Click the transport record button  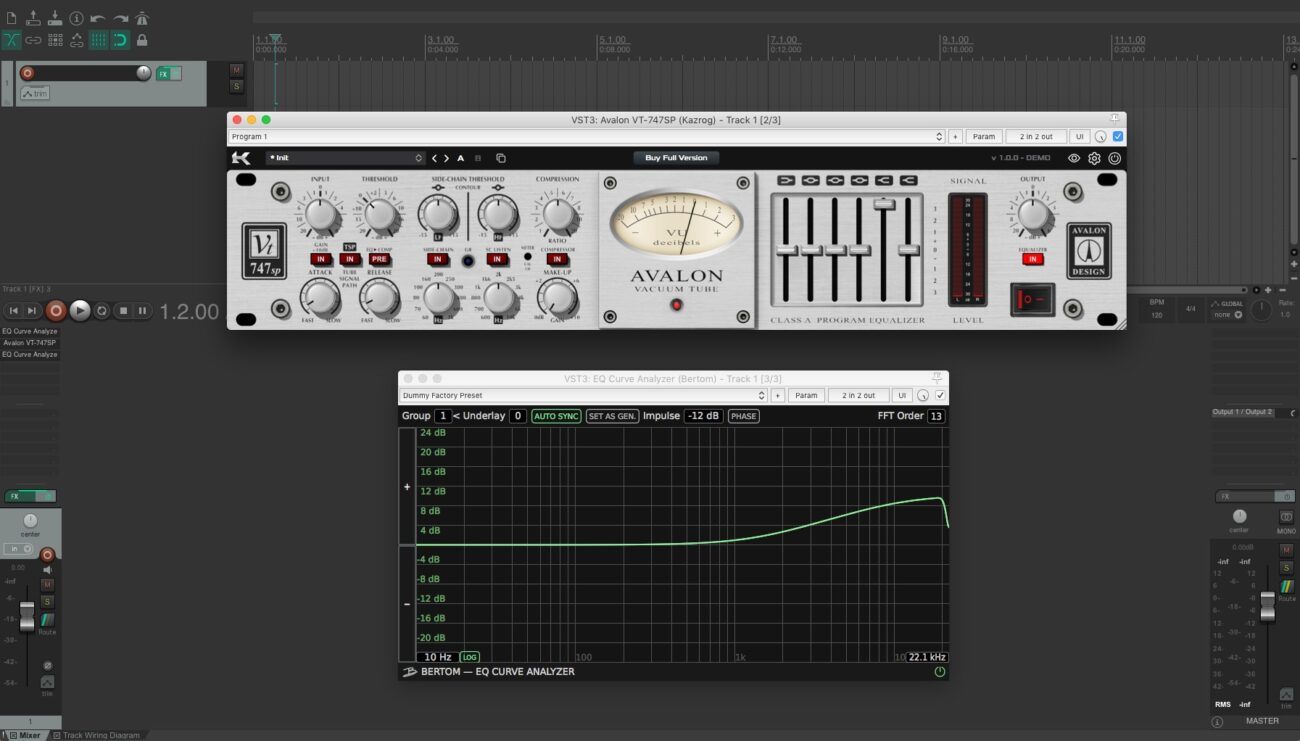click(56, 311)
